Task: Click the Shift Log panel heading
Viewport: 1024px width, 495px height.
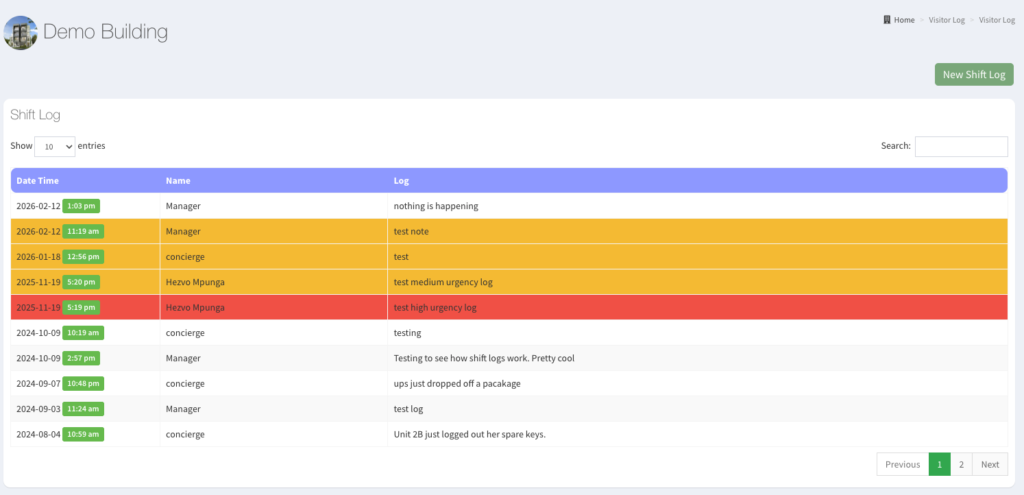Action: tap(35, 116)
